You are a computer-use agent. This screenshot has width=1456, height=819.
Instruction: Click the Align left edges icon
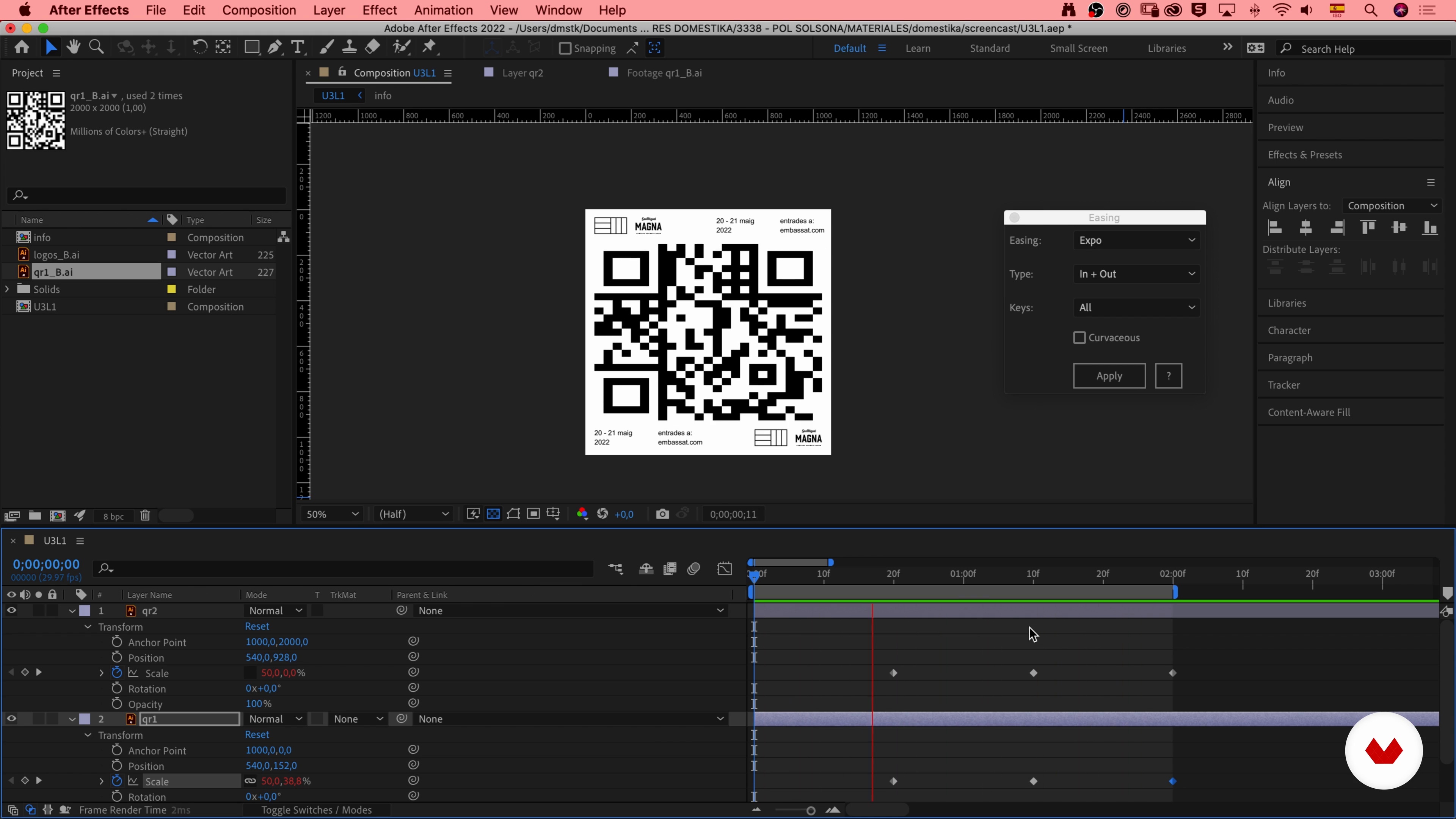point(1274,228)
